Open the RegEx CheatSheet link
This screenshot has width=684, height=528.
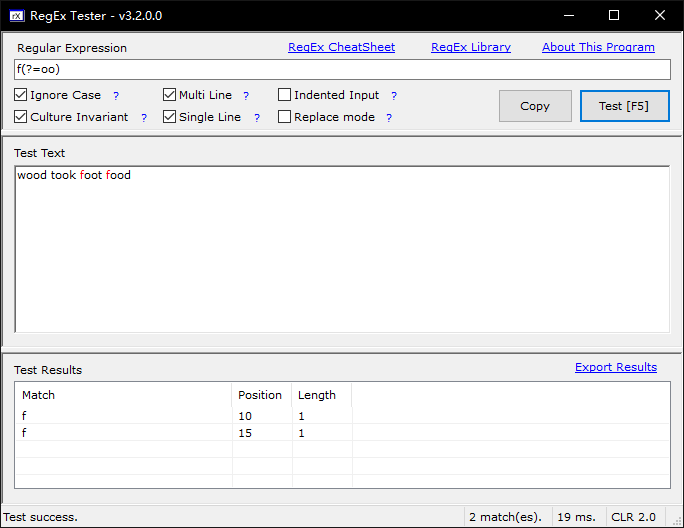341,47
